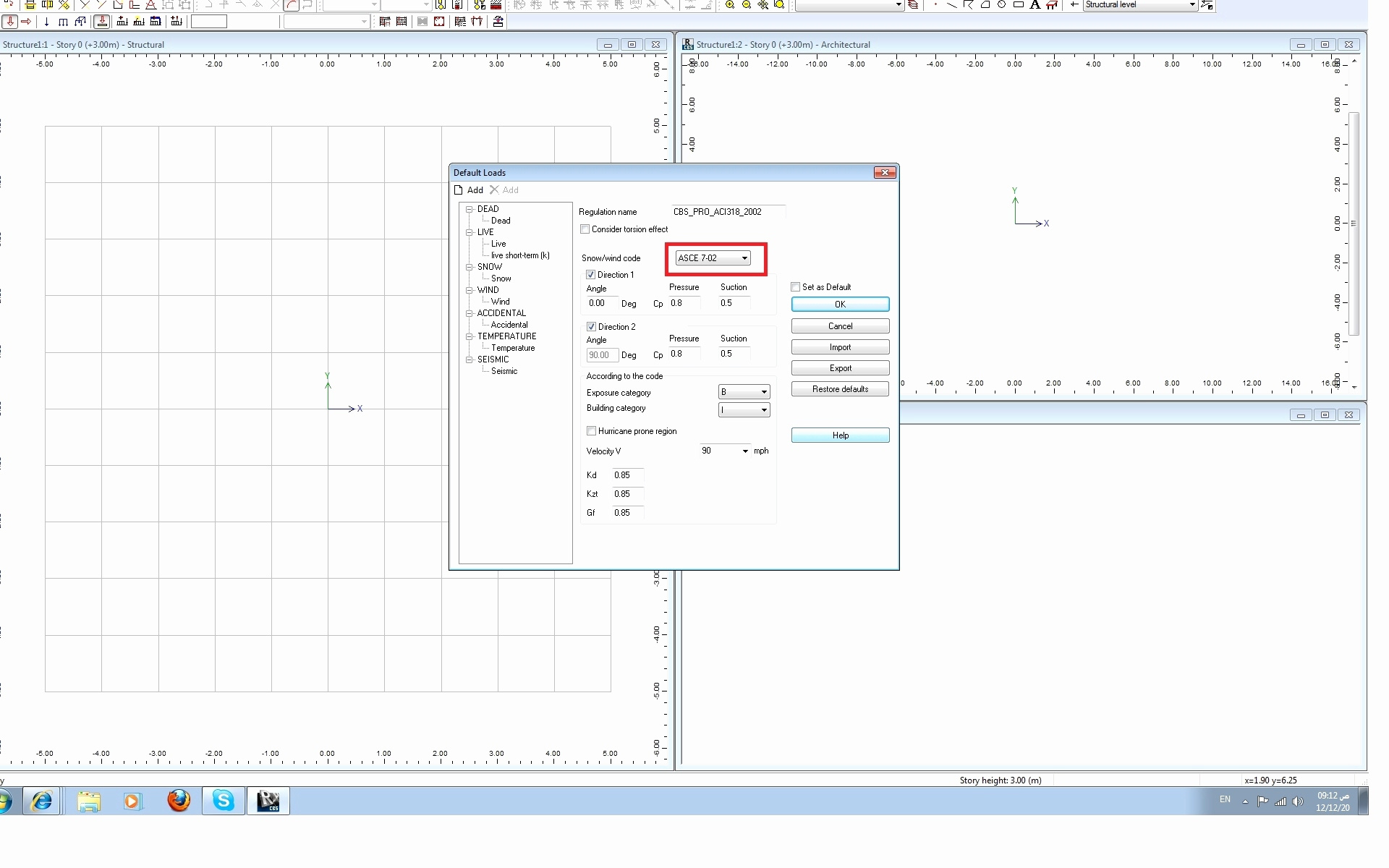Select the Wind item in loads tree
The width and height of the screenshot is (1389, 868).
500,302
